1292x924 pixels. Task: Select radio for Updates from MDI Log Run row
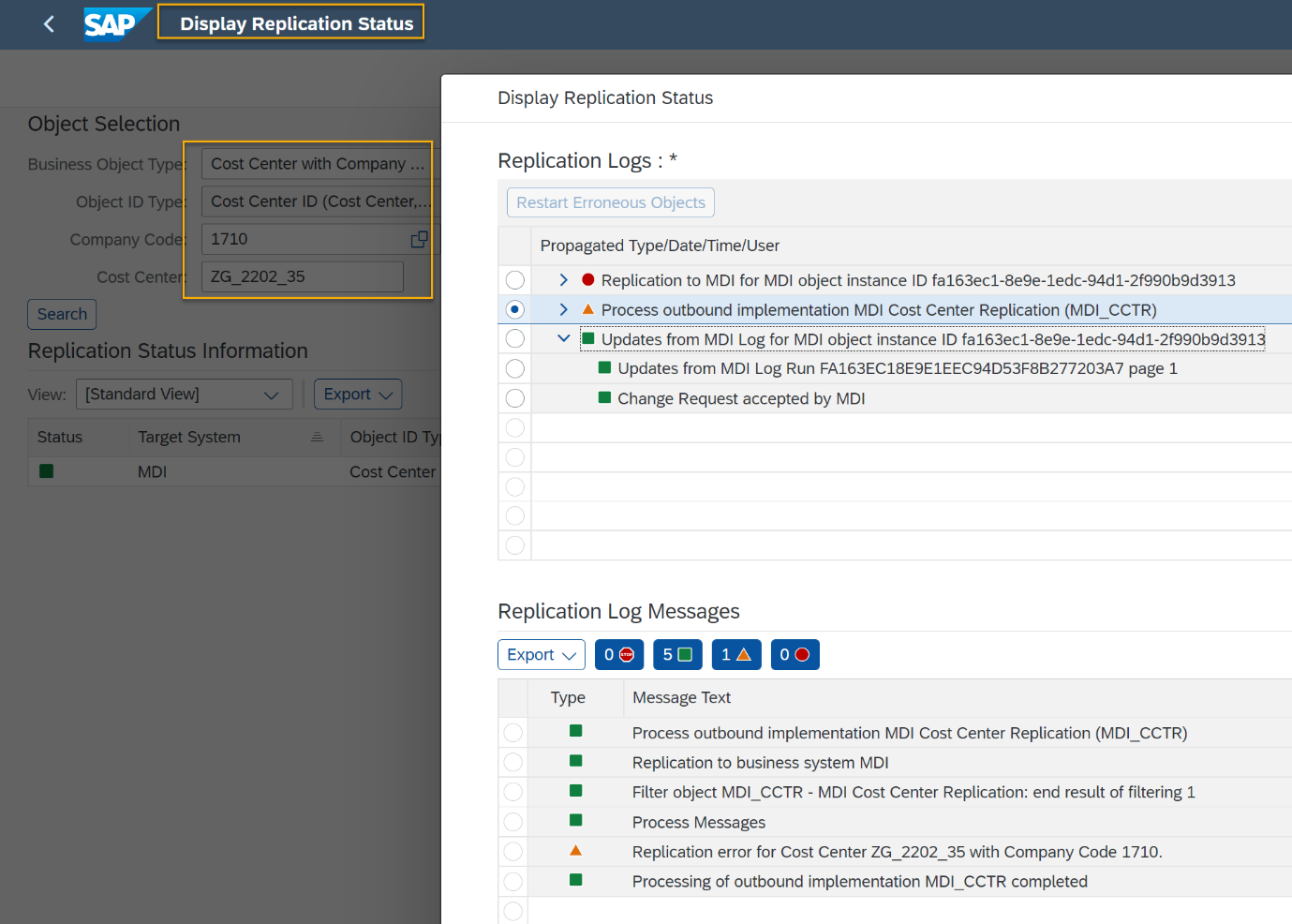pos(515,368)
